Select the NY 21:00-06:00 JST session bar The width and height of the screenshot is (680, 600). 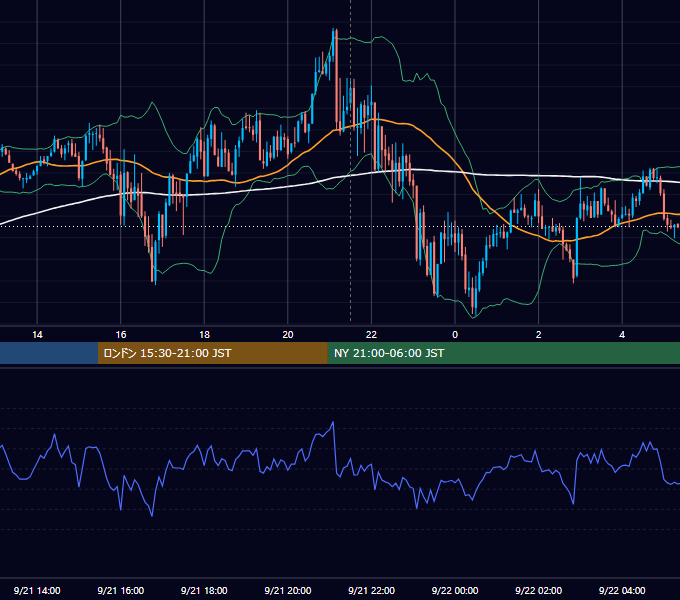(x=503, y=353)
